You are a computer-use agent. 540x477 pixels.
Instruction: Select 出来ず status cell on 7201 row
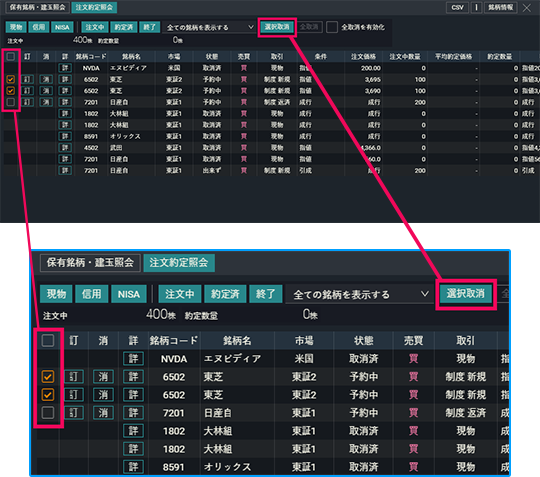point(211,170)
